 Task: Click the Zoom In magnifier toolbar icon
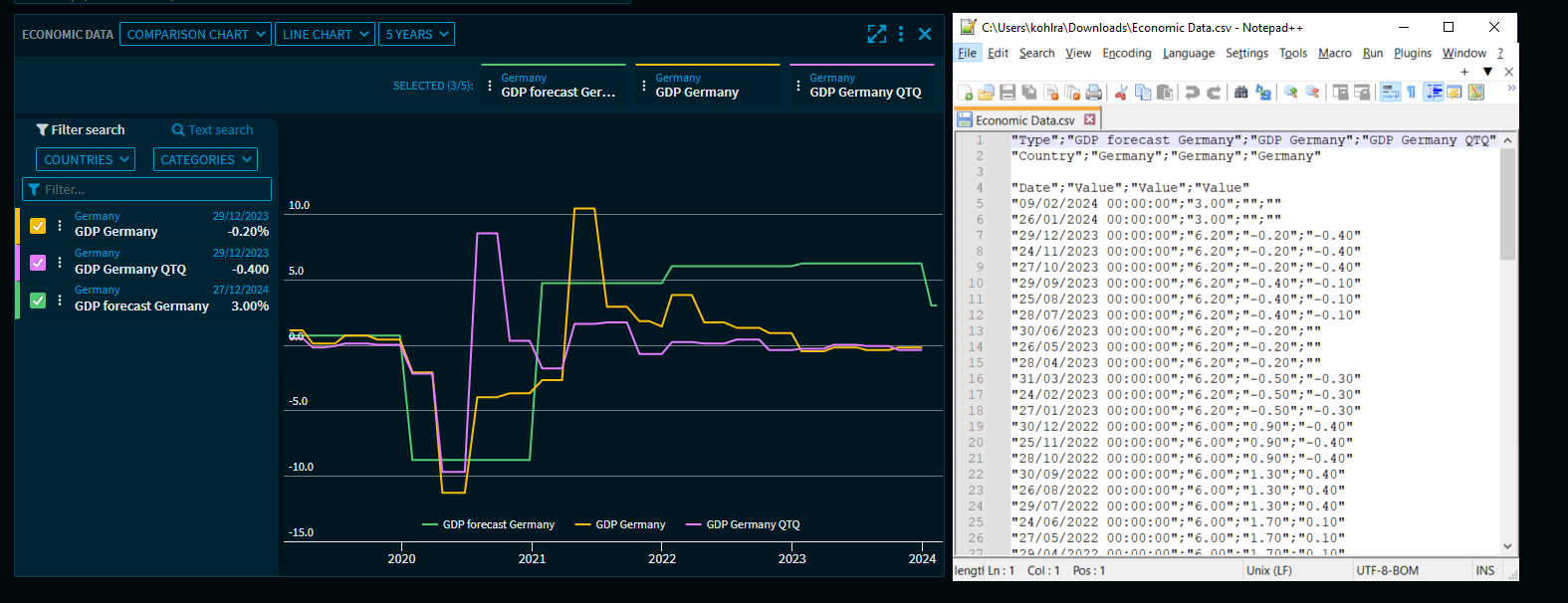coord(1291,93)
